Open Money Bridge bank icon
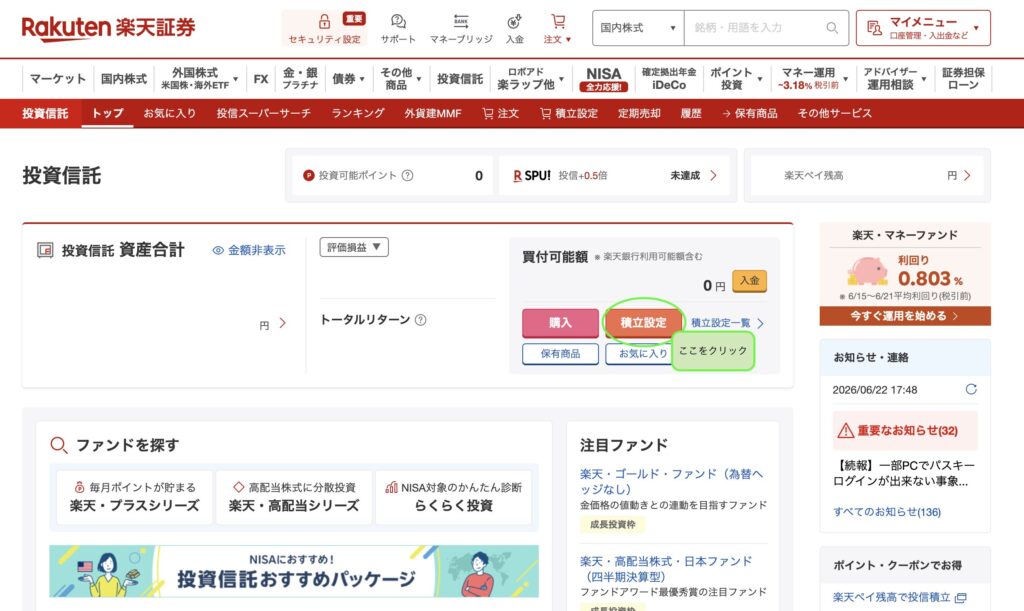1024x611 pixels. [x=461, y=21]
